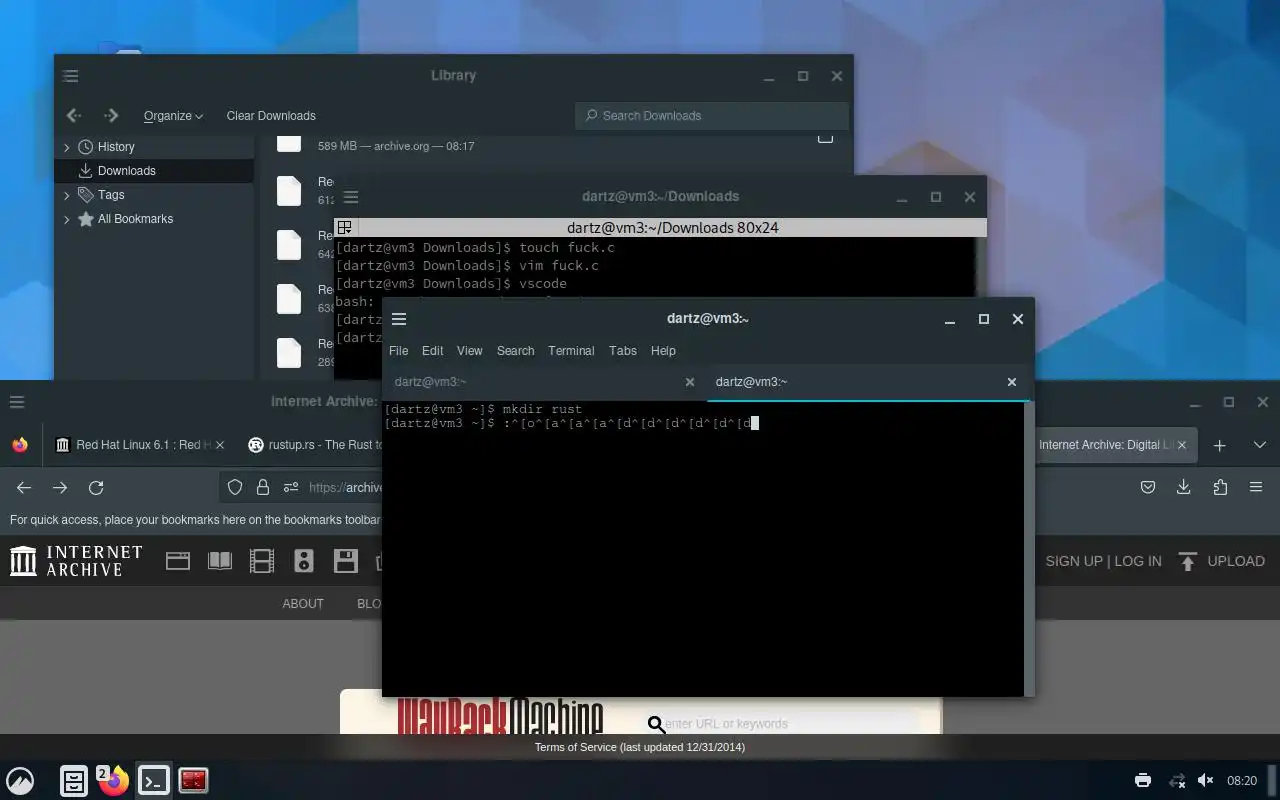Open the application launcher in taskbar

[20, 781]
